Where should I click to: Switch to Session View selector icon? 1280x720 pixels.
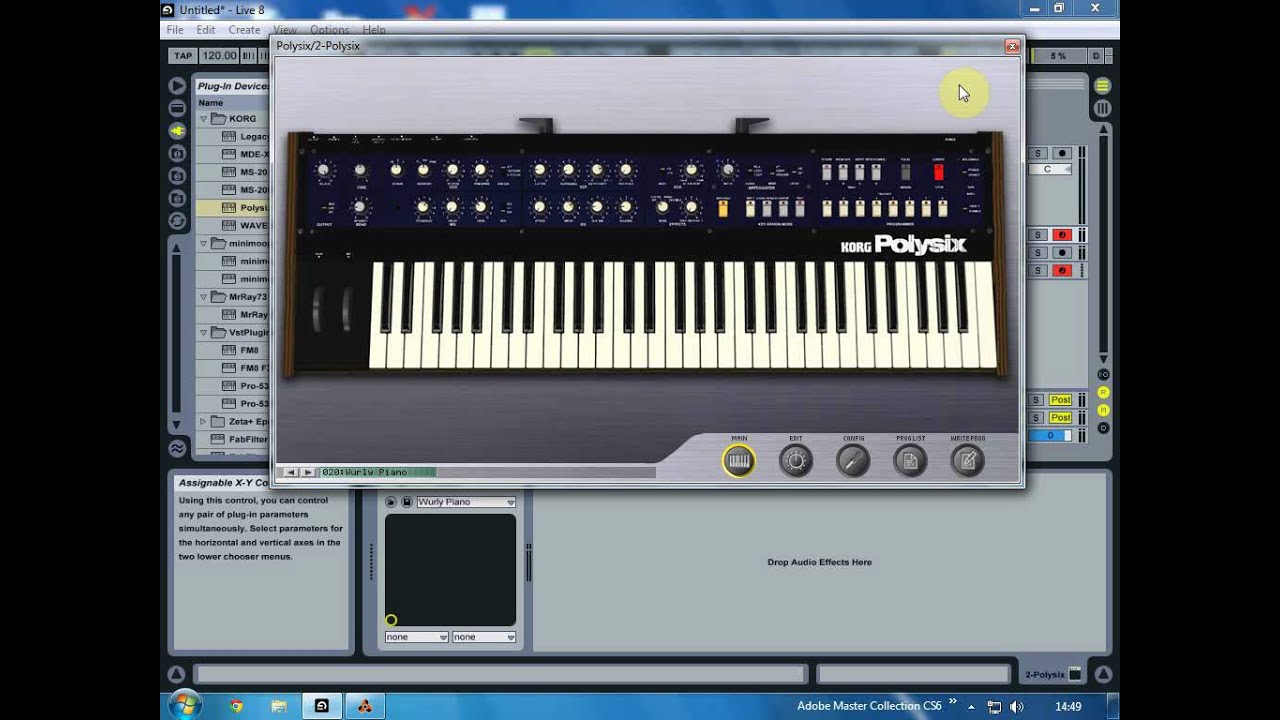[1102, 108]
